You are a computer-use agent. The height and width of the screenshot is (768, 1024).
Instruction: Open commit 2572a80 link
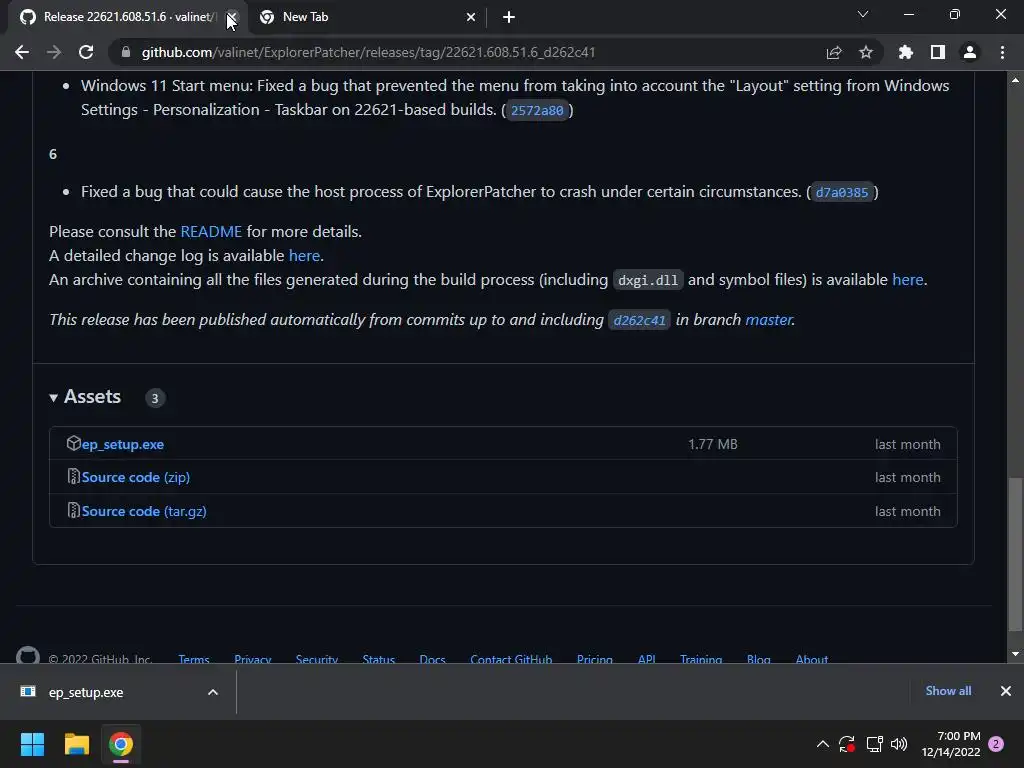click(537, 110)
